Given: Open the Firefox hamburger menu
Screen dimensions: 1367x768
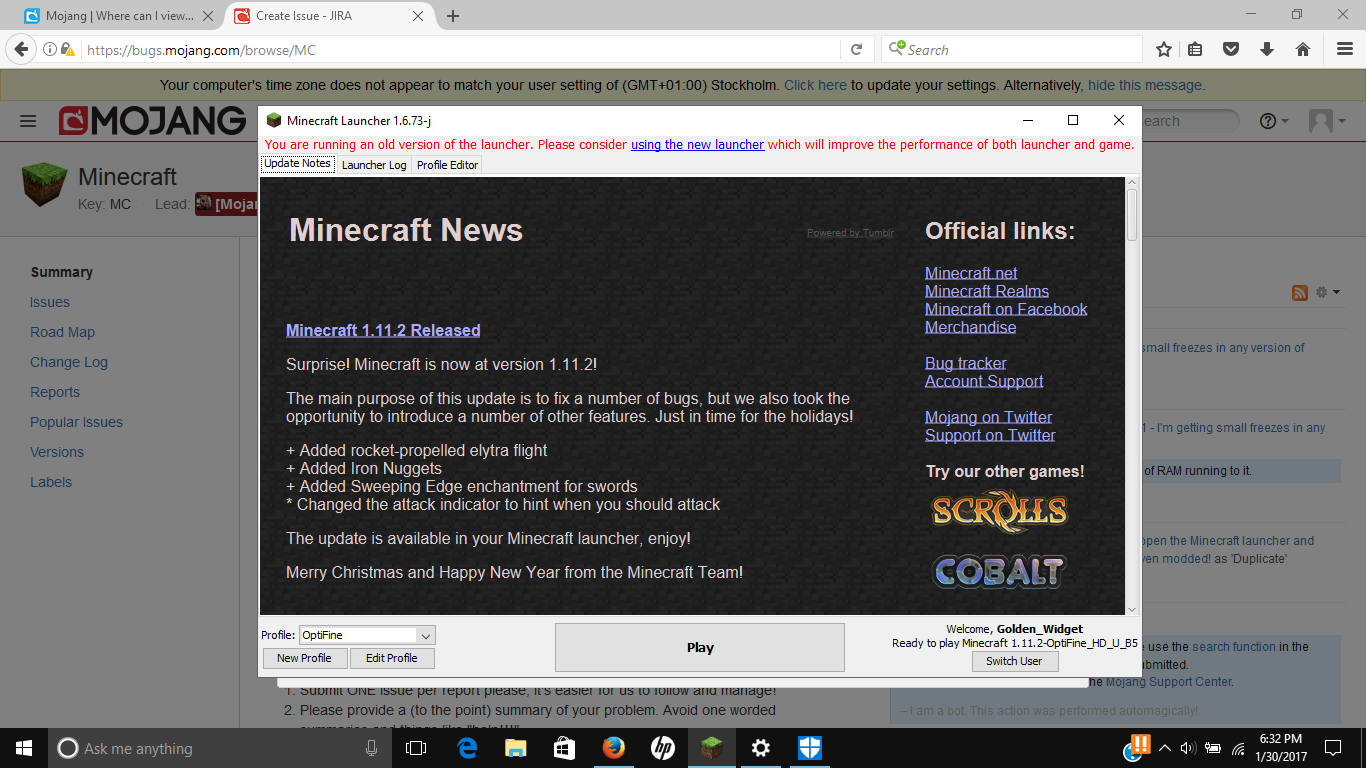Looking at the screenshot, I should pyautogui.click(x=1345, y=49).
